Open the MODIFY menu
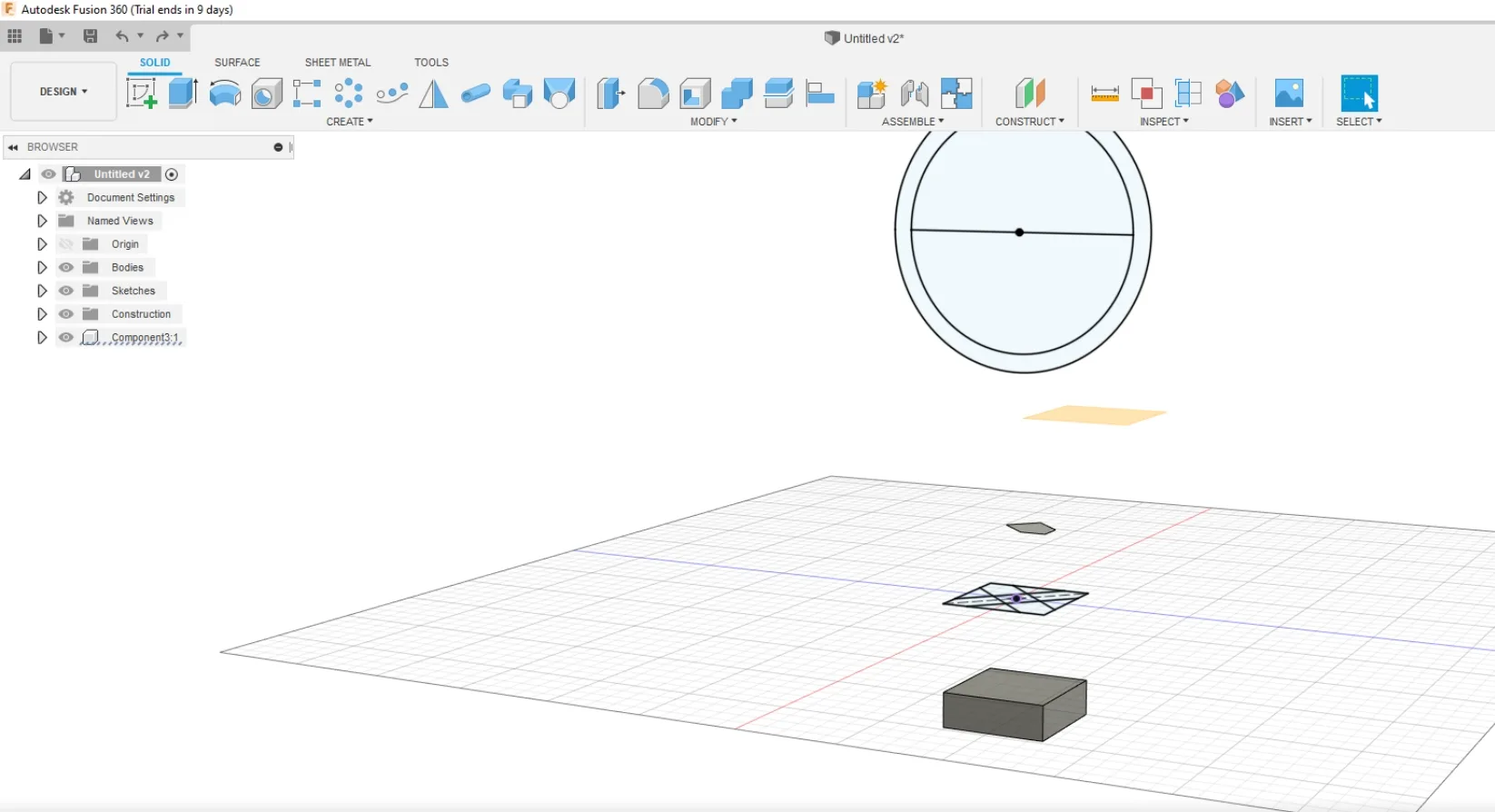The height and width of the screenshot is (812, 1495). click(x=714, y=122)
